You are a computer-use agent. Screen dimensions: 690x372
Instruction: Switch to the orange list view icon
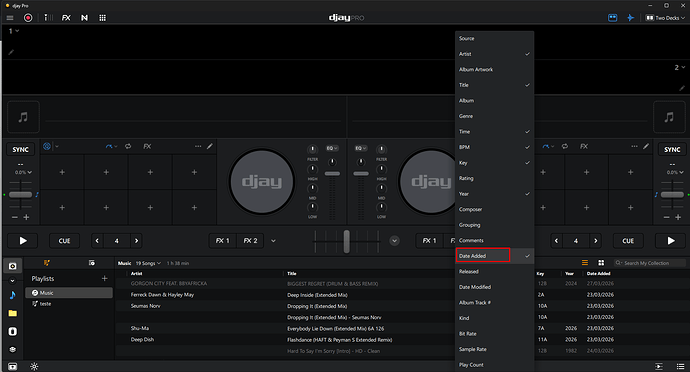pyautogui.click(x=585, y=263)
